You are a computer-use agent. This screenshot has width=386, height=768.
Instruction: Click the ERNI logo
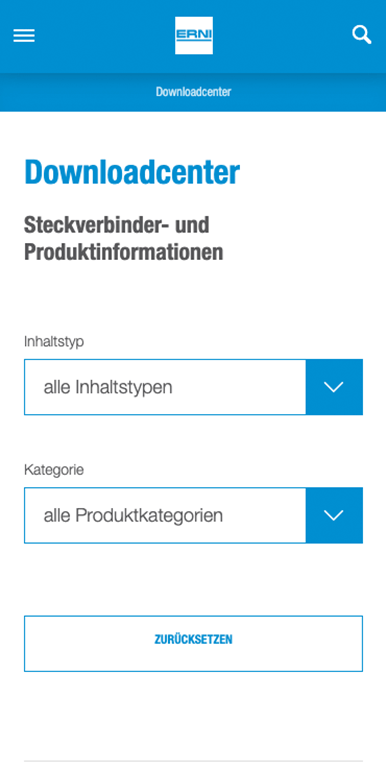[x=194, y=35]
